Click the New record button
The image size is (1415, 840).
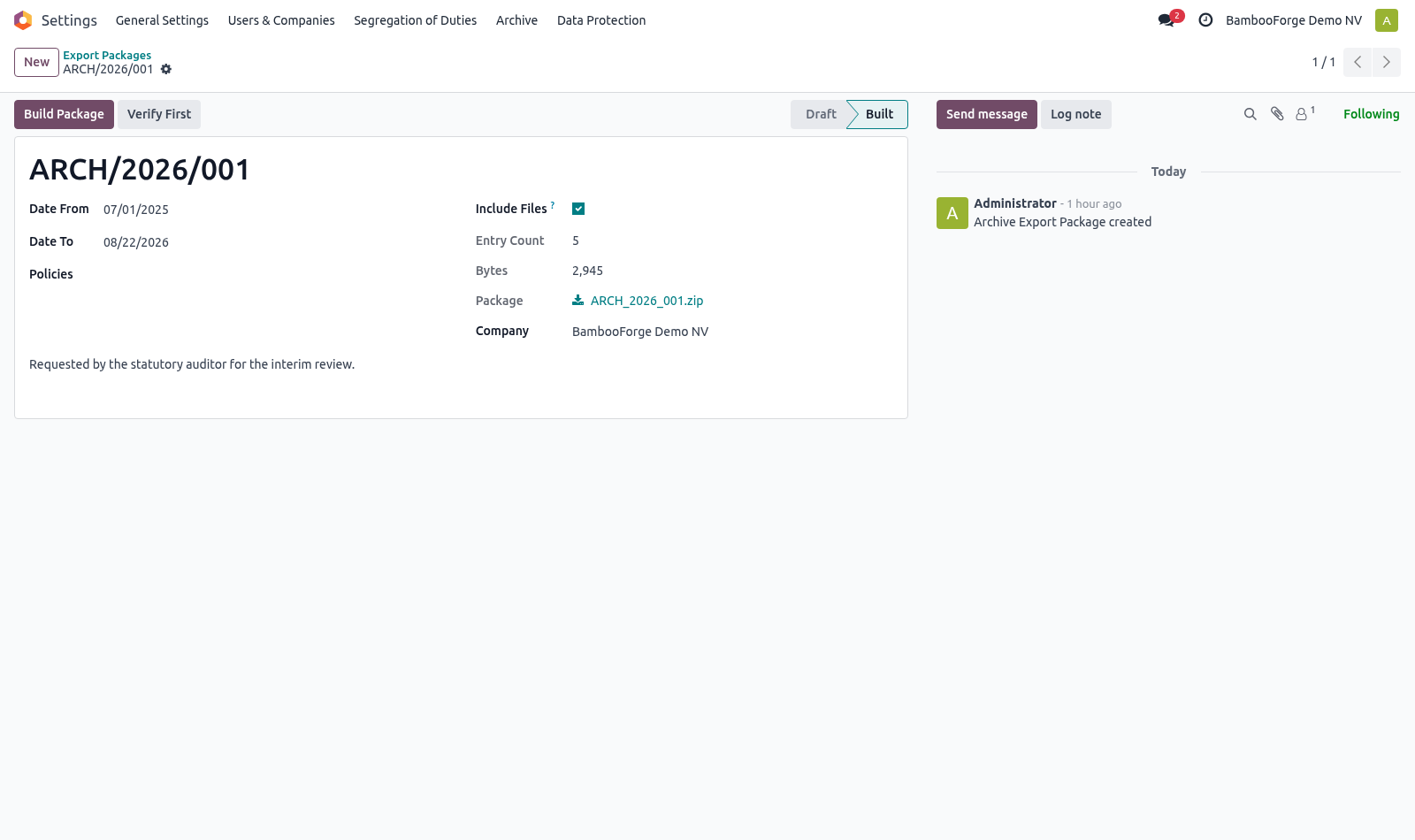tap(36, 62)
